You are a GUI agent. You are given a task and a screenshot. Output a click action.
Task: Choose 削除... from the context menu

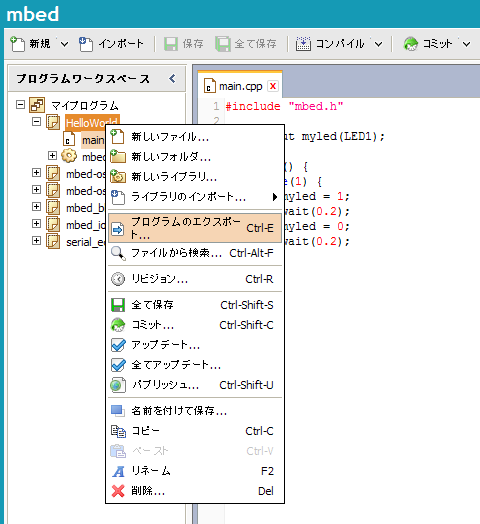pyautogui.click(x=195, y=491)
